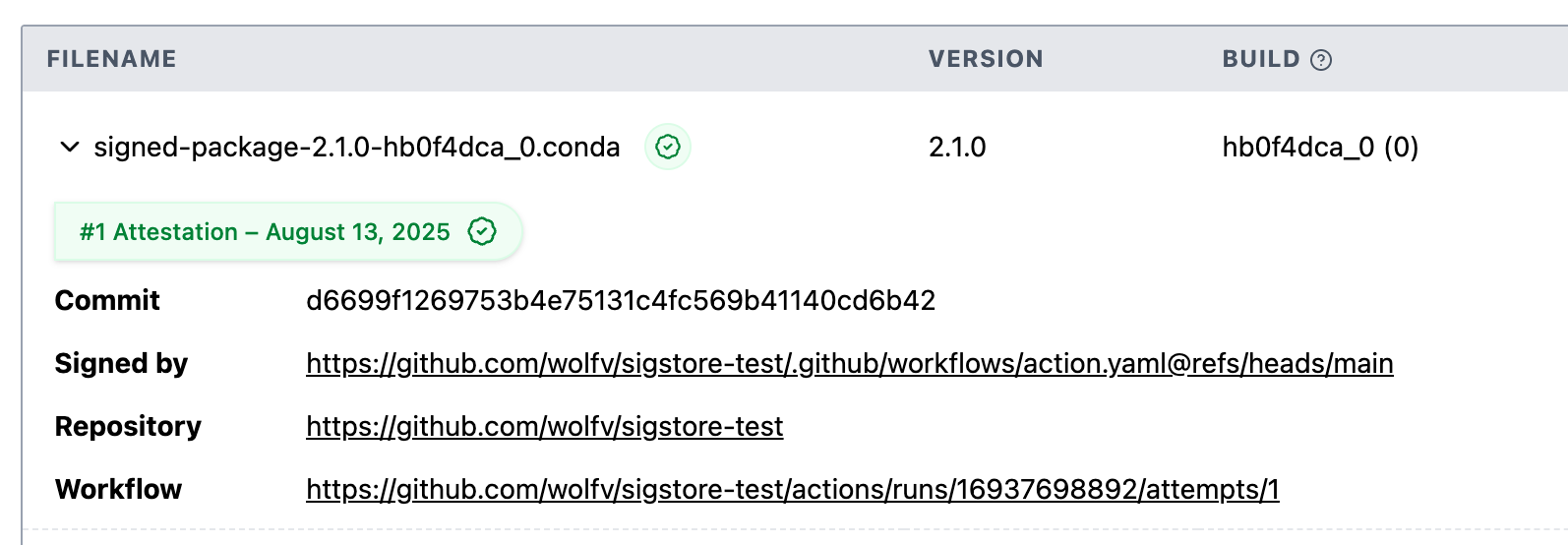Open the #1 Attestation – August 13, 2025 tab

(264, 232)
